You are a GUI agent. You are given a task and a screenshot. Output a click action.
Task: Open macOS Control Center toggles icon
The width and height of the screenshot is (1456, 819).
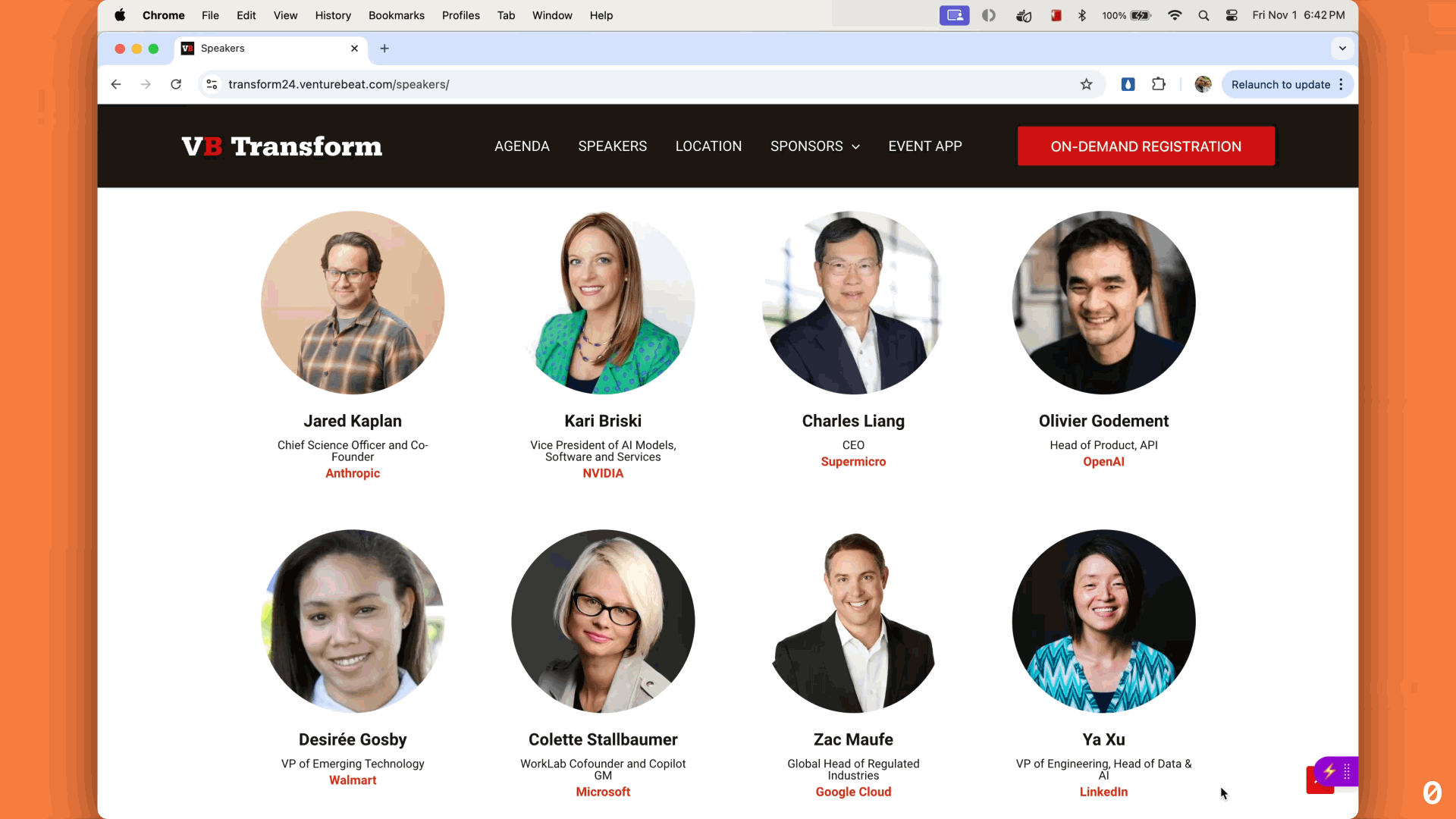click(1232, 15)
